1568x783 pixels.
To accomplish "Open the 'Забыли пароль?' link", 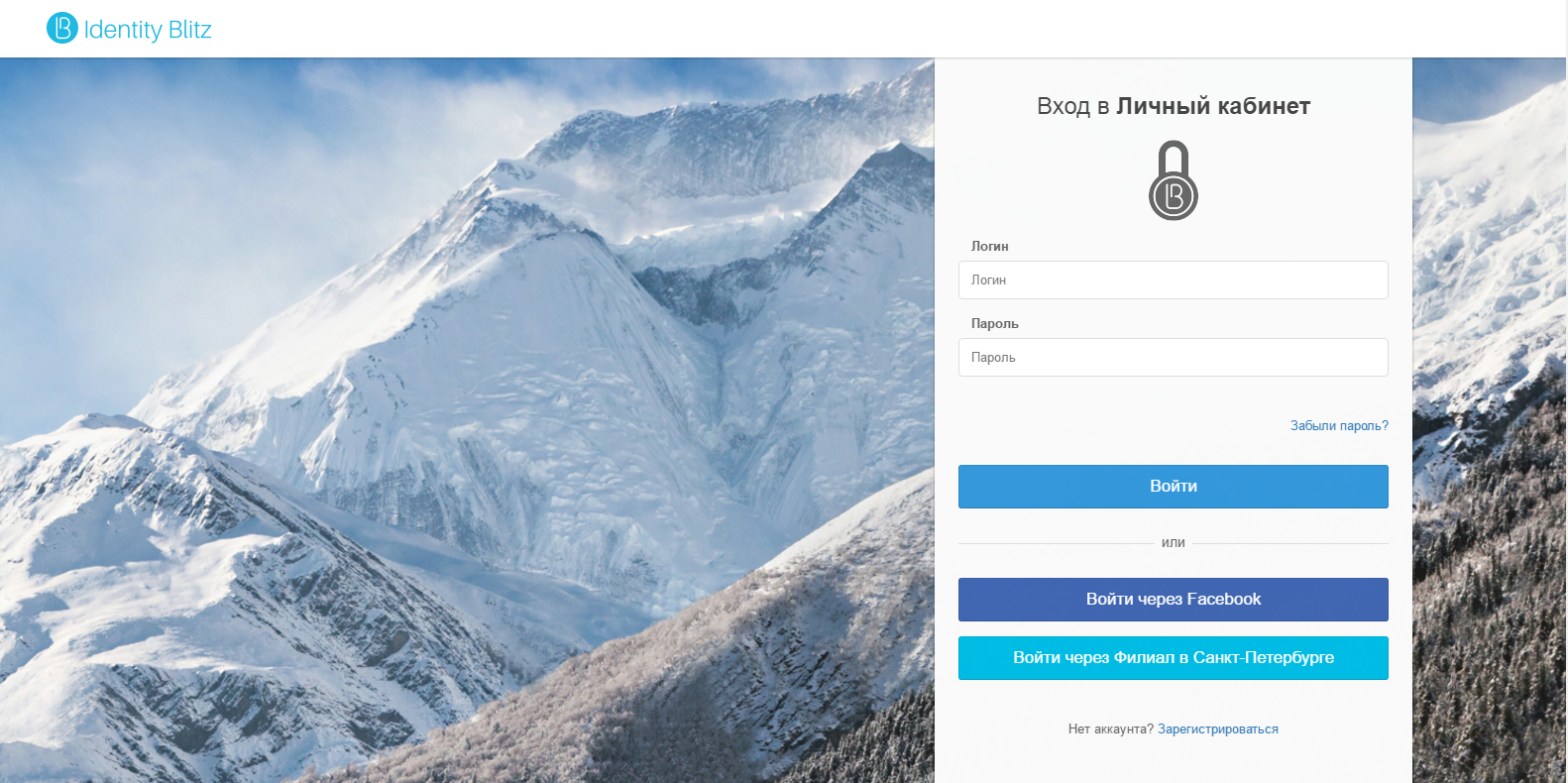I will 1339,425.
